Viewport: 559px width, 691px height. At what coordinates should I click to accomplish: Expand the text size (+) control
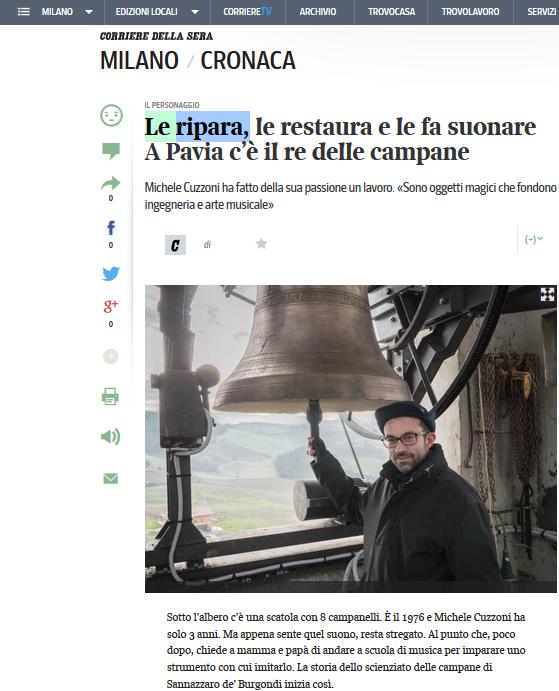point(533,239)
